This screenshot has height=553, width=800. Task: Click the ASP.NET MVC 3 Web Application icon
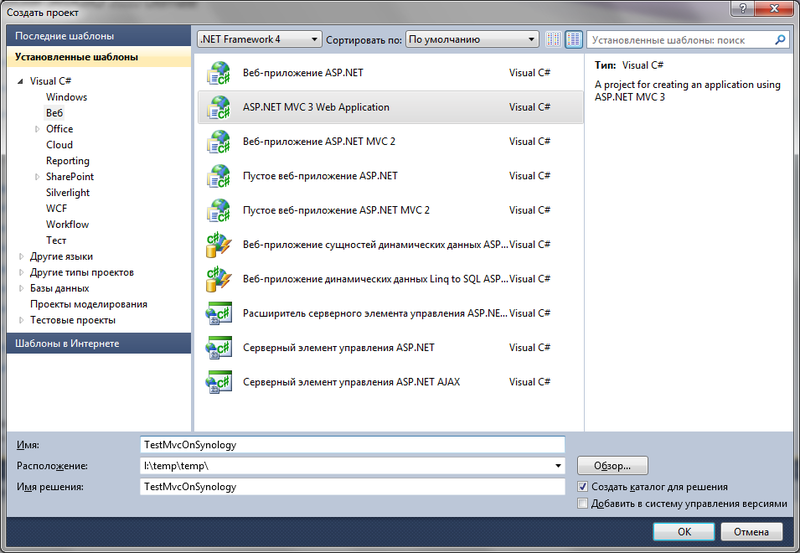219,107
